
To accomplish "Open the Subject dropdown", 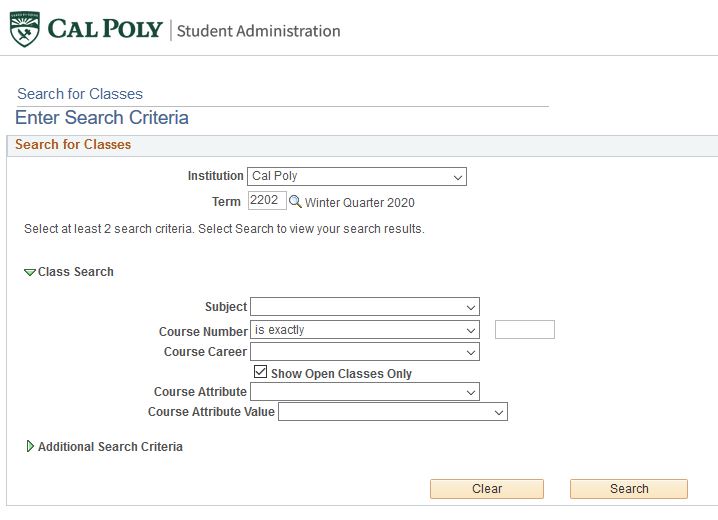I will click(364, 307).
